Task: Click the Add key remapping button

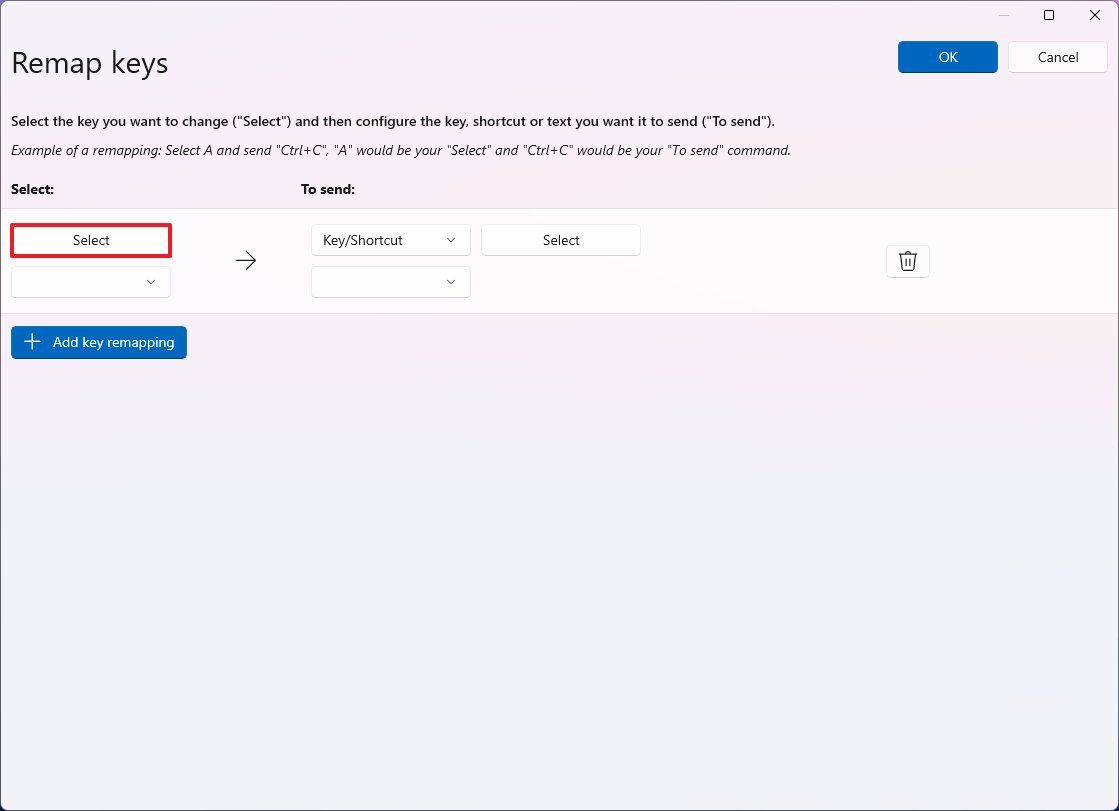Action: (x=99, y=342)
